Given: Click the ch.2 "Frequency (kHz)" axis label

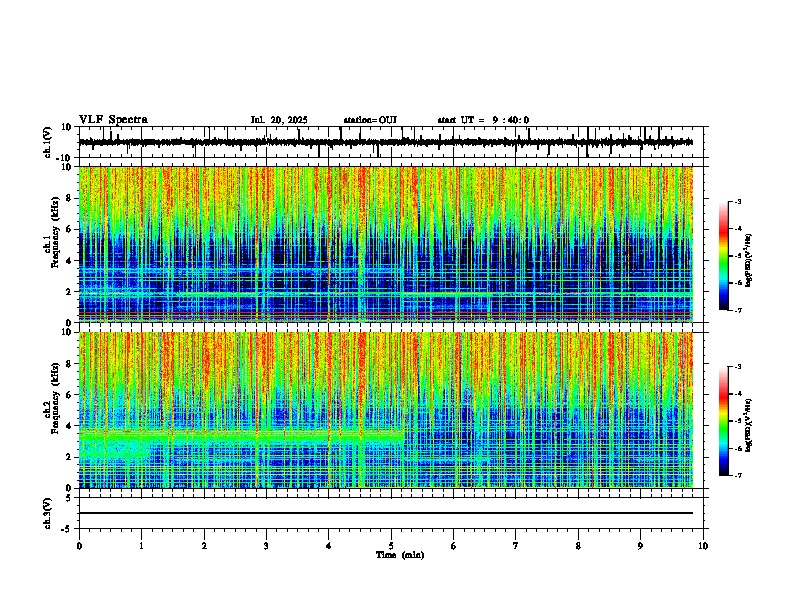Looking at the screenshot, I should click(56, 397).
